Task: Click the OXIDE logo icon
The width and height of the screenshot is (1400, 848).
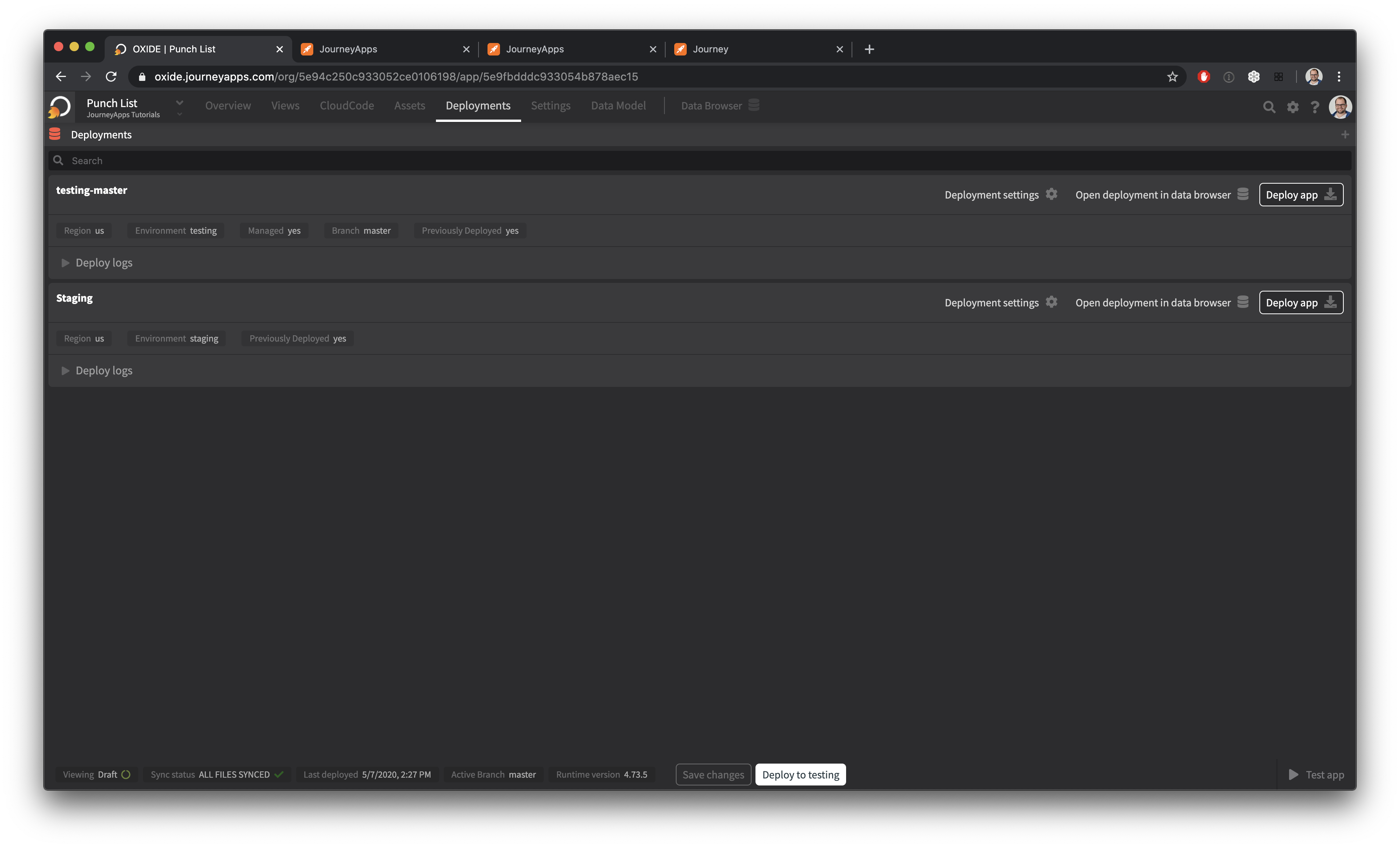Action: tap(60, 106)
